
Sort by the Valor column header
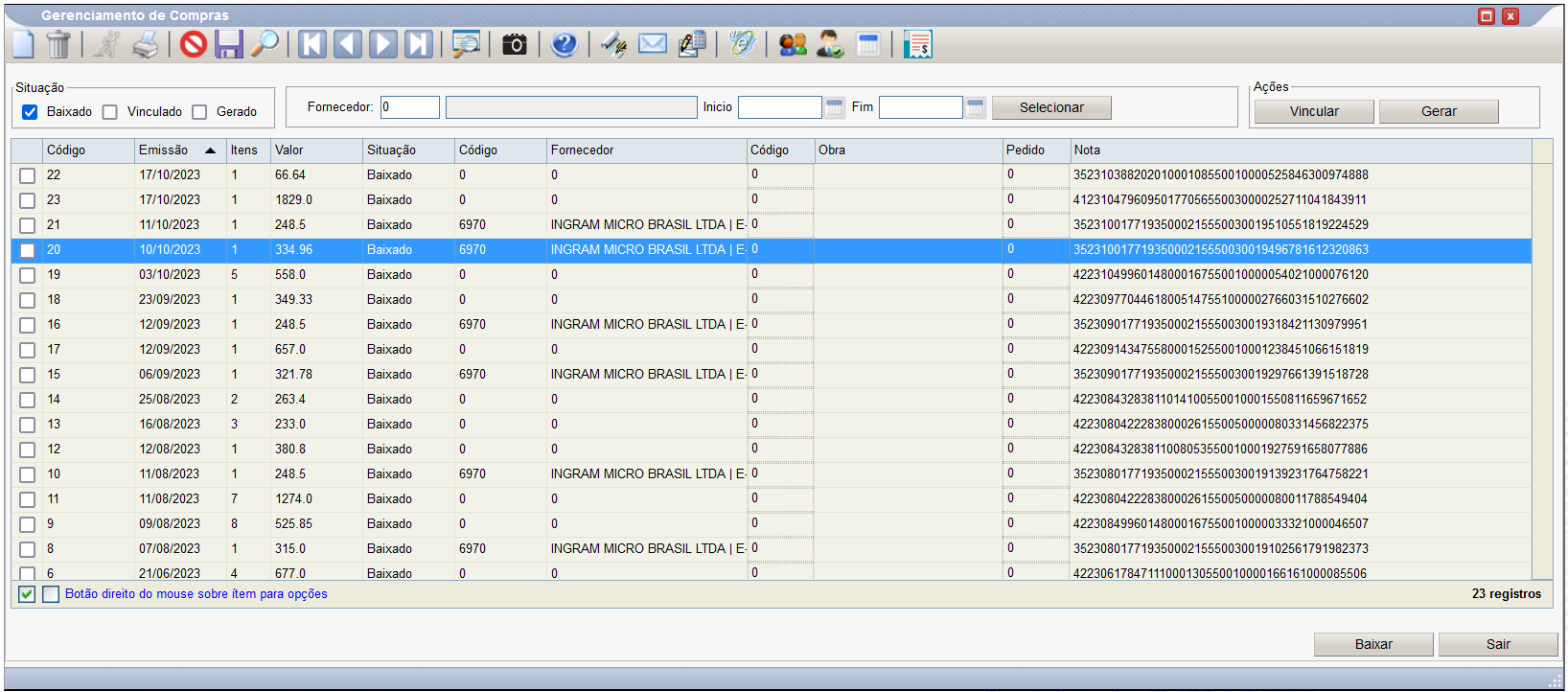coord(316,150)
